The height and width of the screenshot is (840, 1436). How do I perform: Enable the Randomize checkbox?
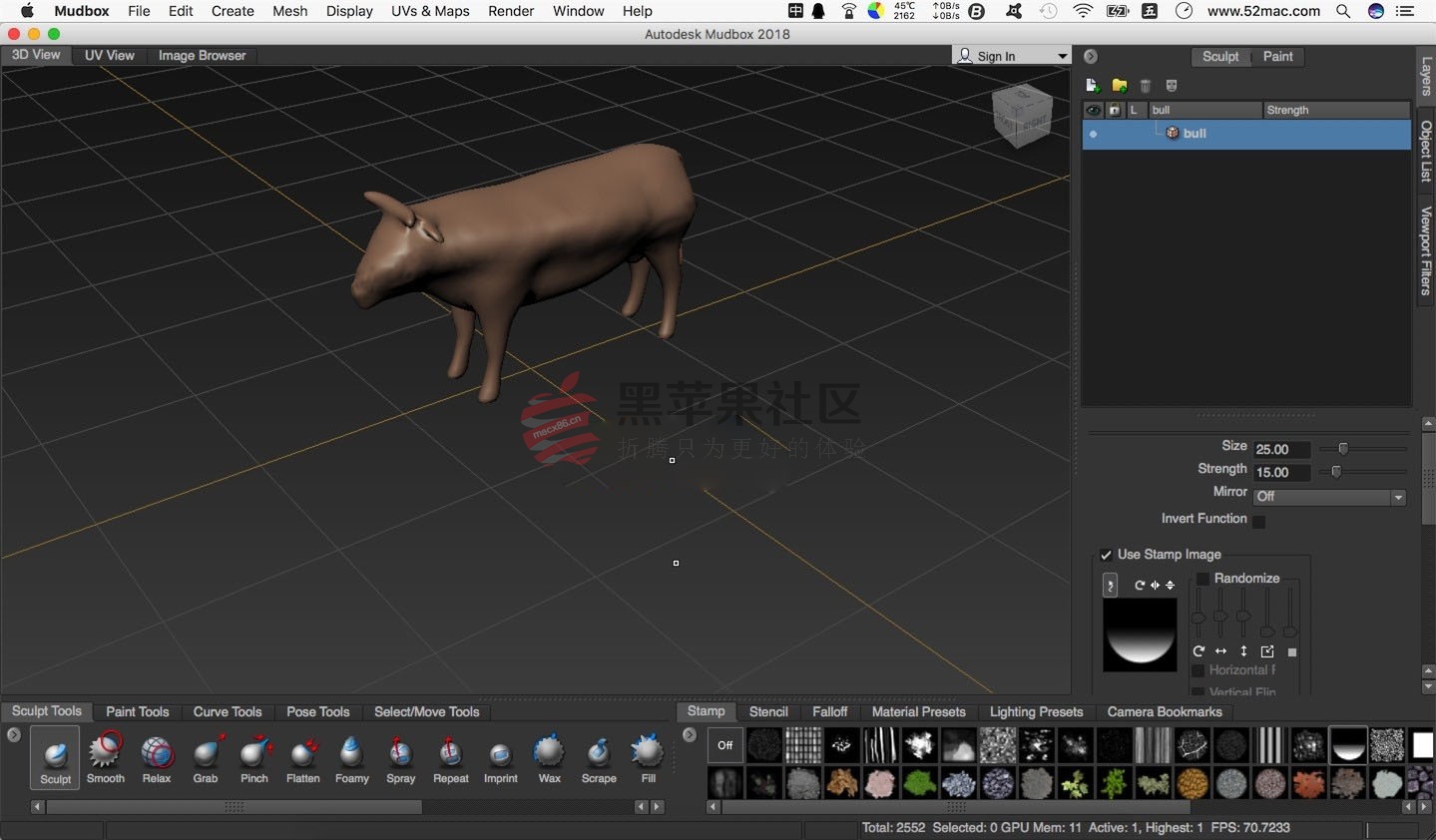(x=1202, y=579)
